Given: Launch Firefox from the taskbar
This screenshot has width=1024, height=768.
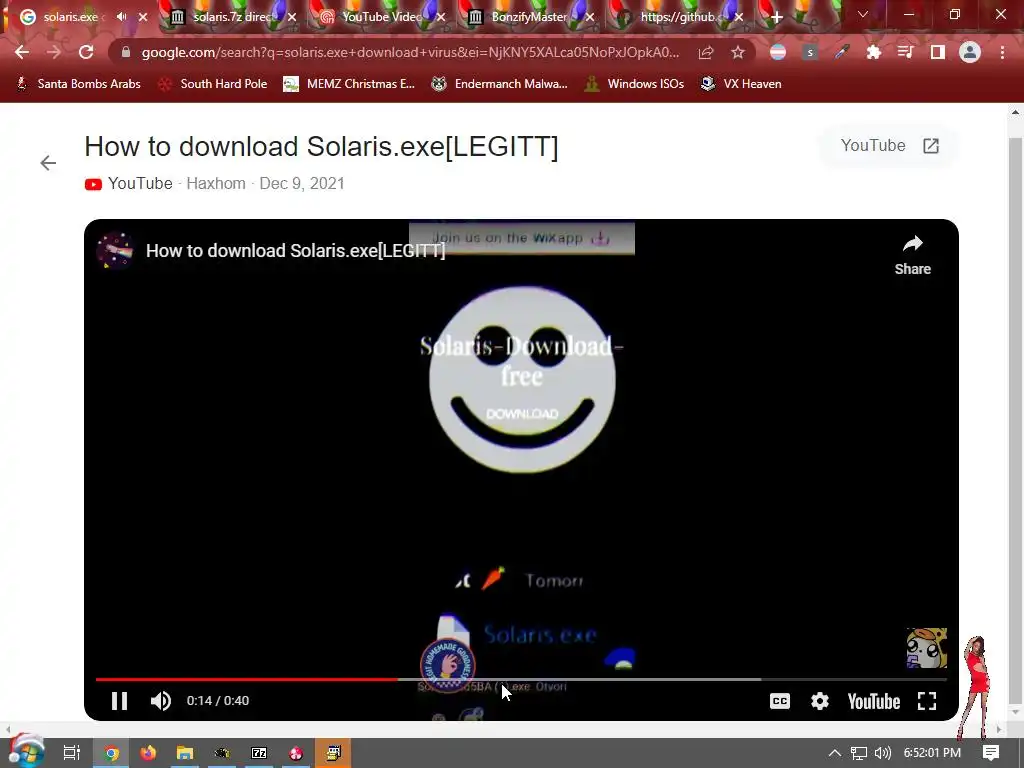Looking at the screenshot, I should click(x=148, y=753).
